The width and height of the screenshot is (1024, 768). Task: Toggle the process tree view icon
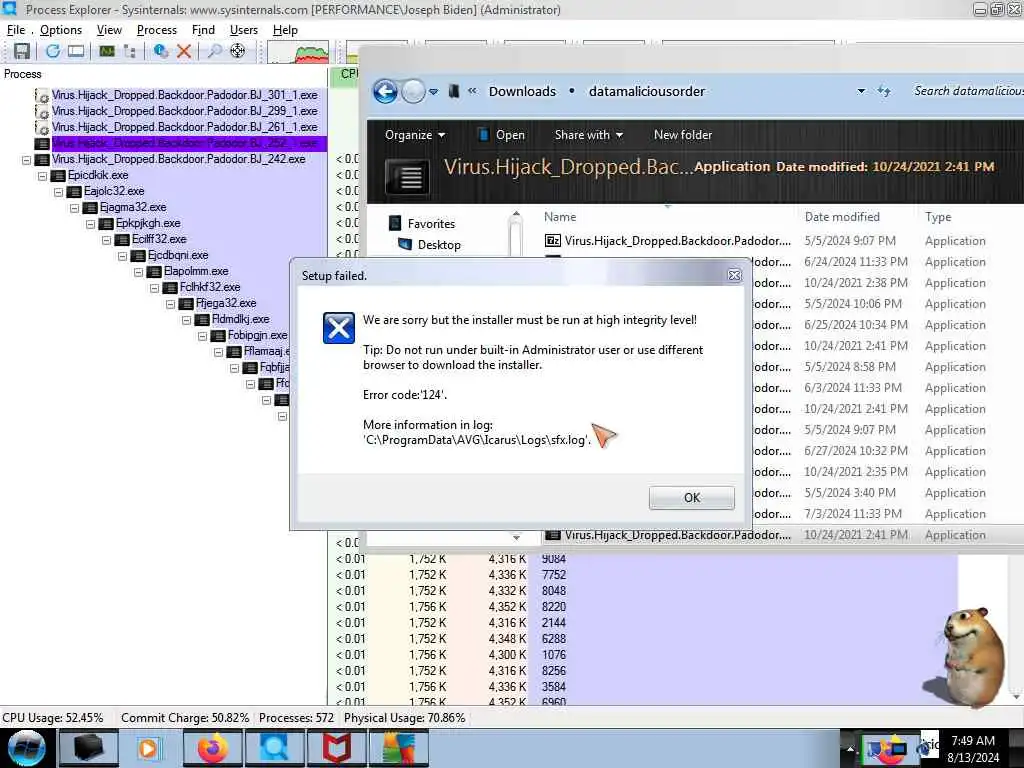click(x=129, y=51)
